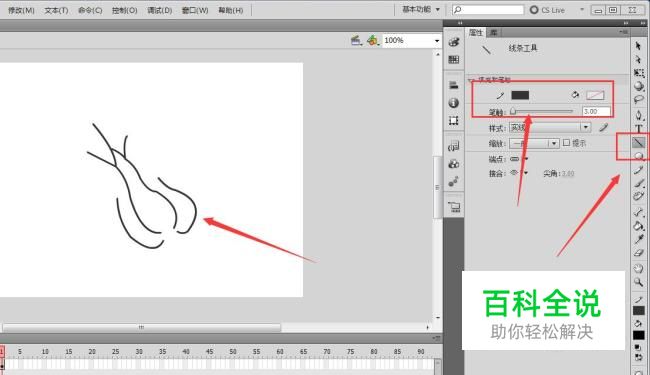The height and width of the screenshot is (375, 650).
Task: Select the Pen tool
Action: (638, 115)
